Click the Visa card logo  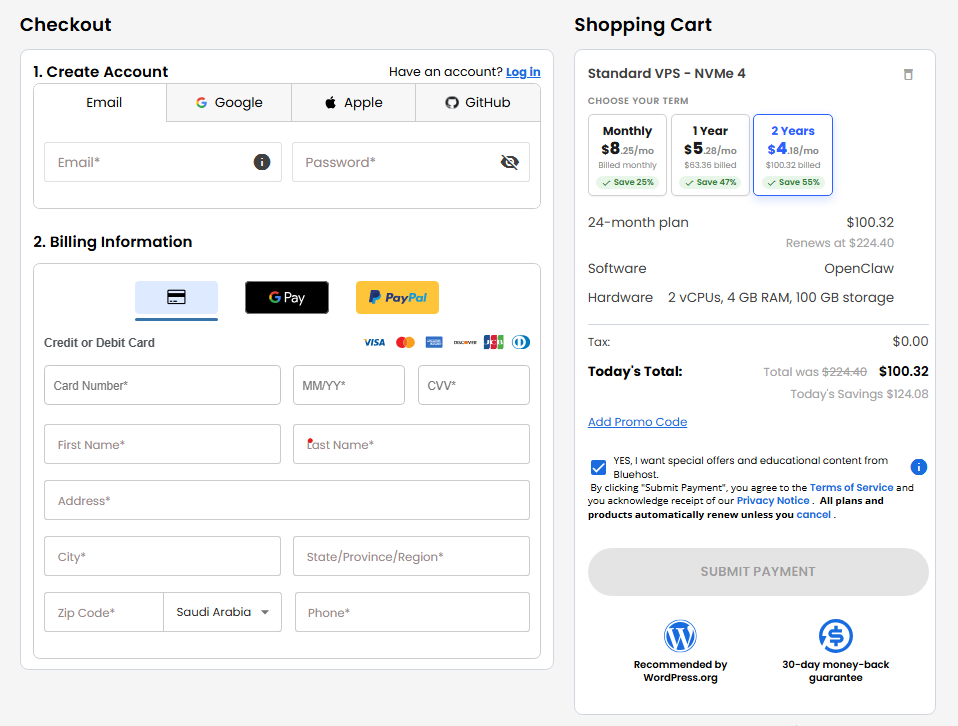[375, 342]
